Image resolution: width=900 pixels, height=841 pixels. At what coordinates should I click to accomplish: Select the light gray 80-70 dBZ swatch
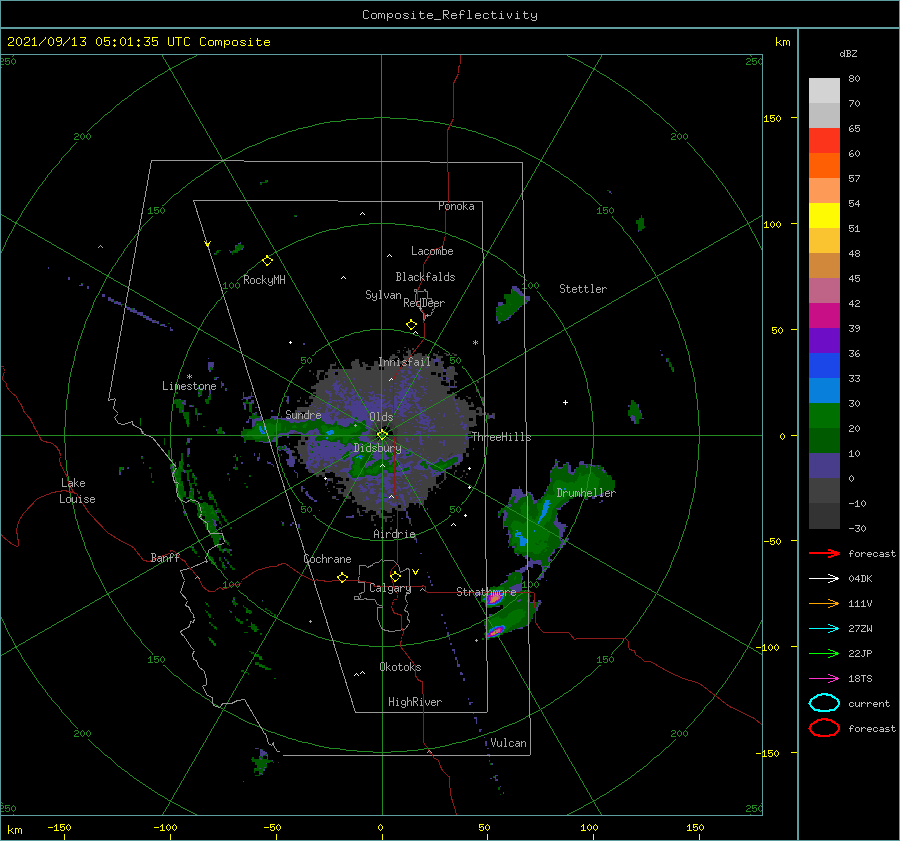click(824, 90)
